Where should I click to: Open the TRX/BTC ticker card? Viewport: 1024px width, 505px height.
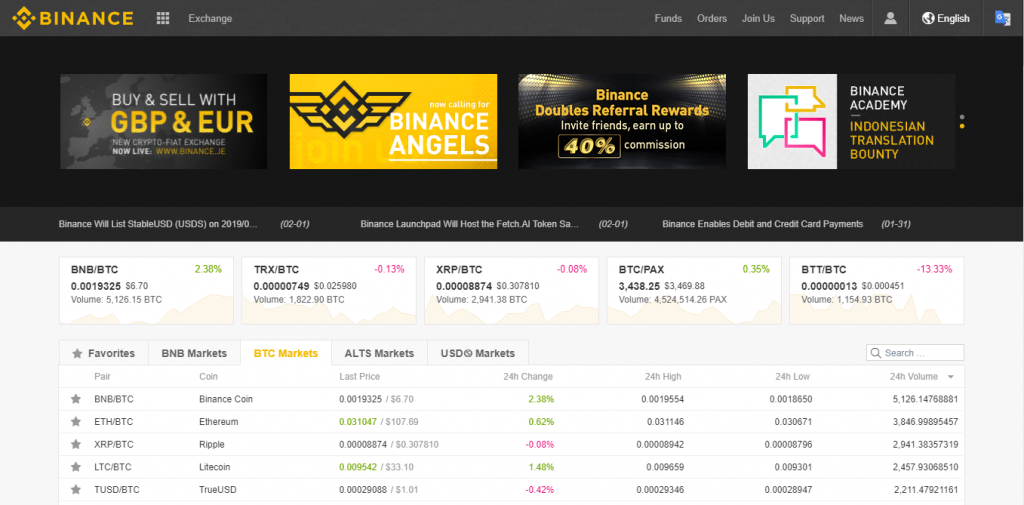(x=328, y=291)
